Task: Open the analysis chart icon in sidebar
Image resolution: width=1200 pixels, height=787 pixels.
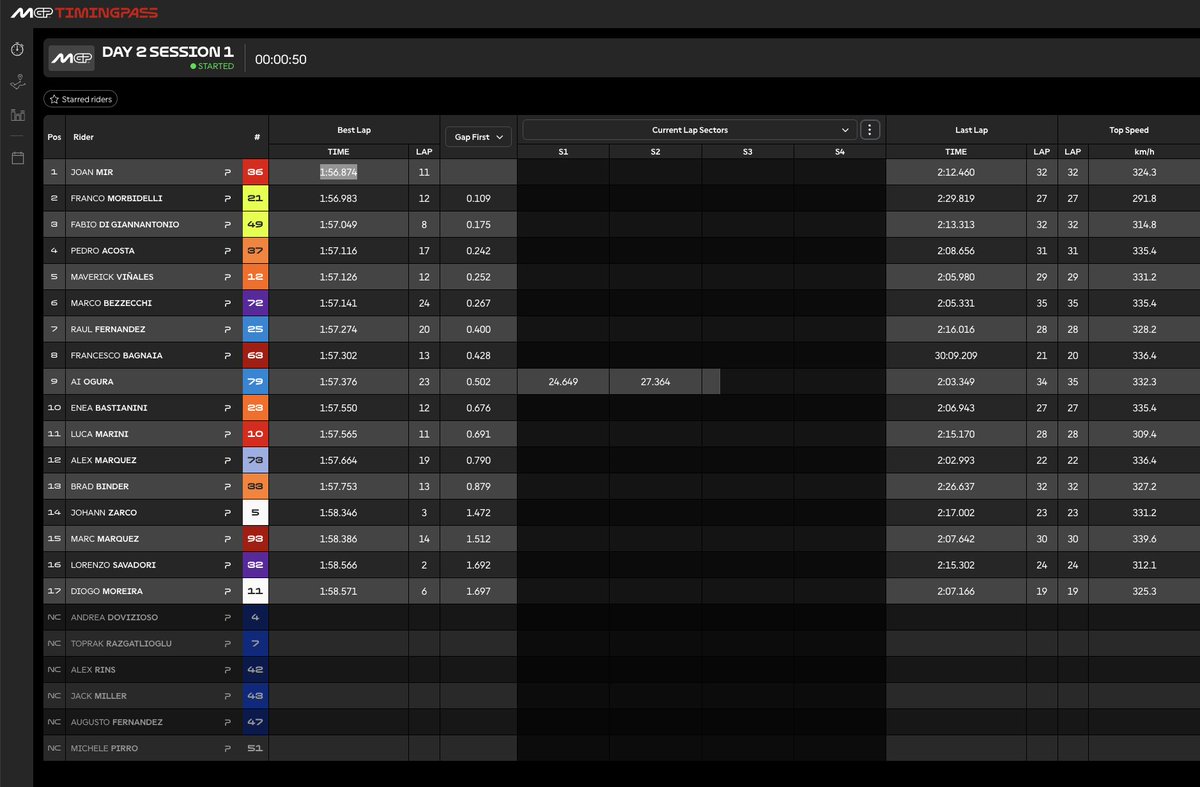Action: coord(17,115)
